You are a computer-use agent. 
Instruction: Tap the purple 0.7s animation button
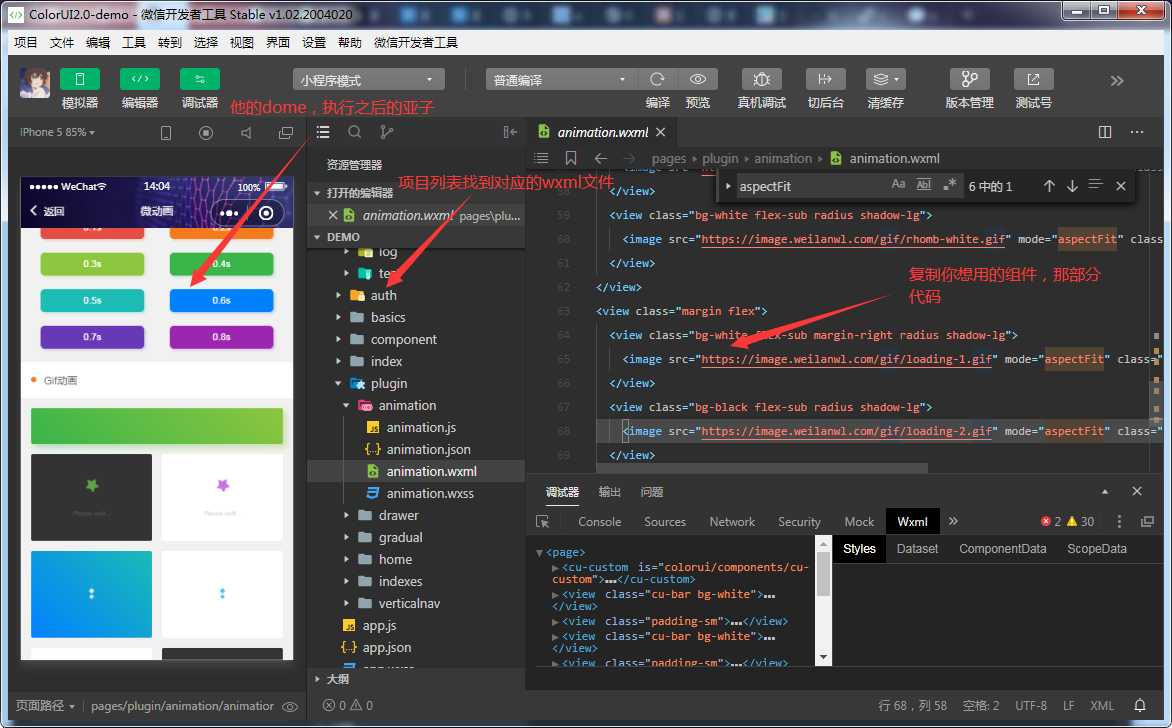tap(92, 337)
